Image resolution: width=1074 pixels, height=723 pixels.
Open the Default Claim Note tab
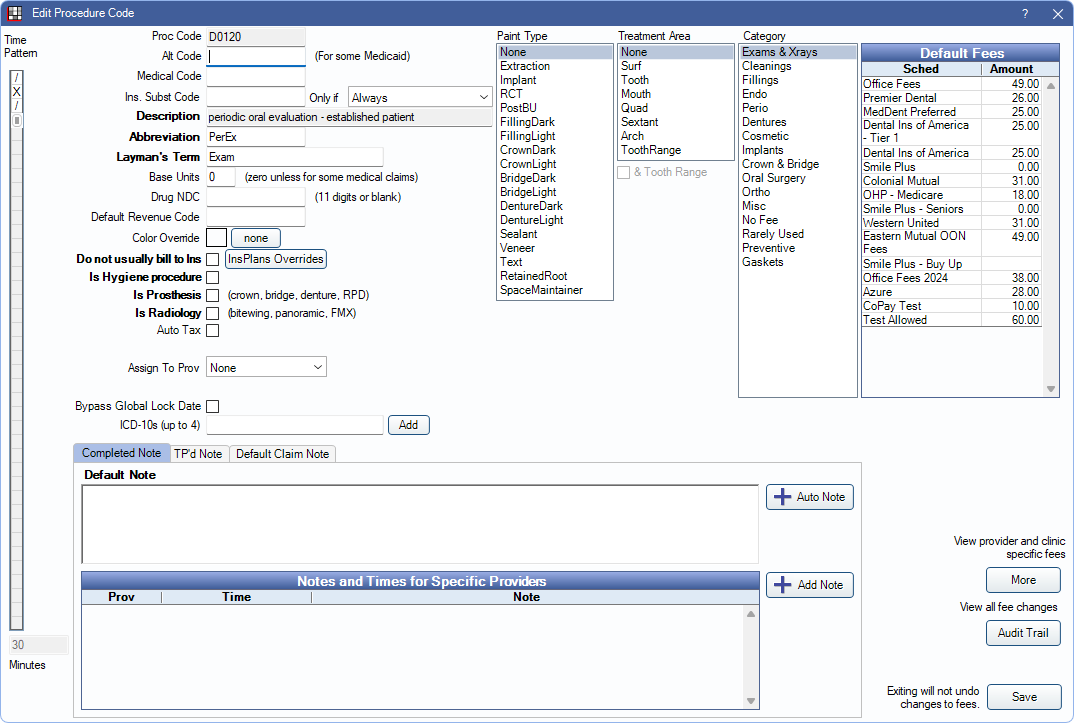282,454
